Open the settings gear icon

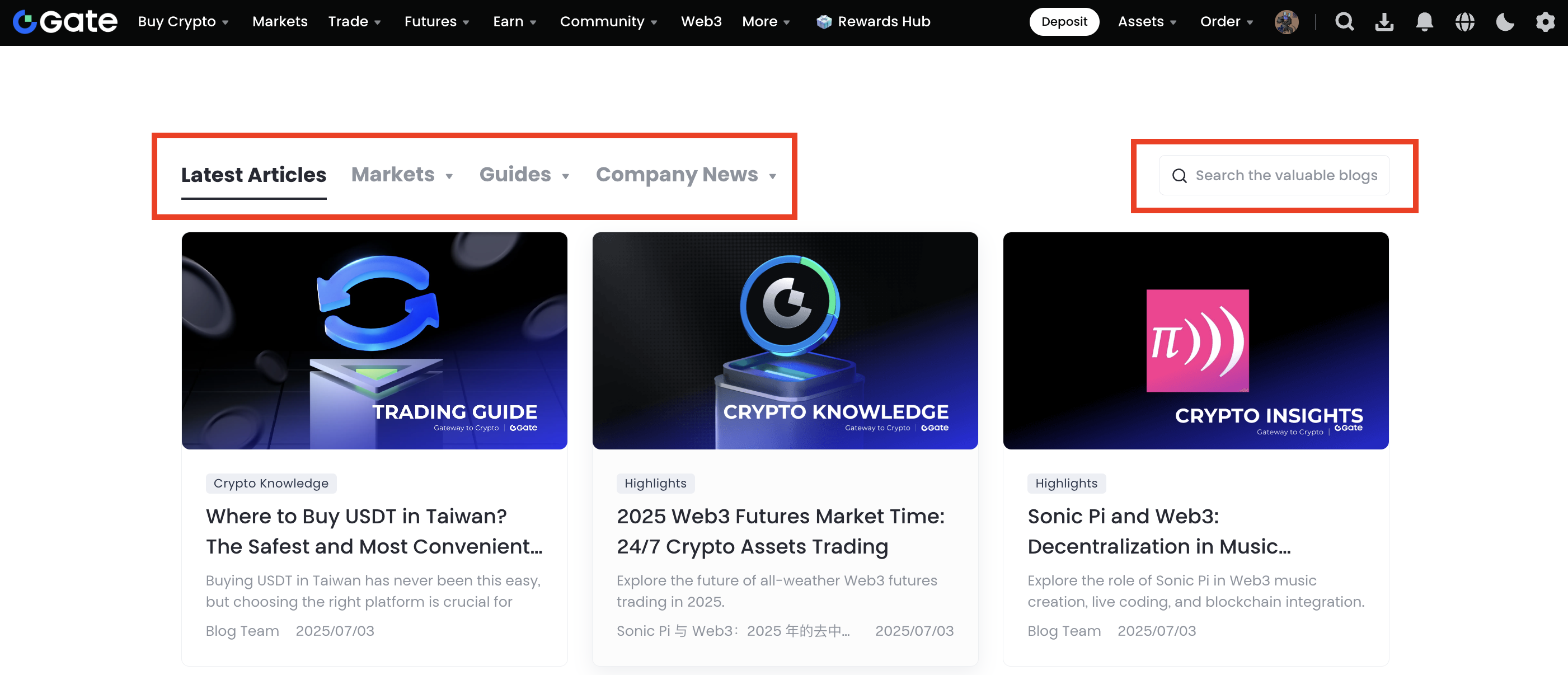pos(1545,22)
